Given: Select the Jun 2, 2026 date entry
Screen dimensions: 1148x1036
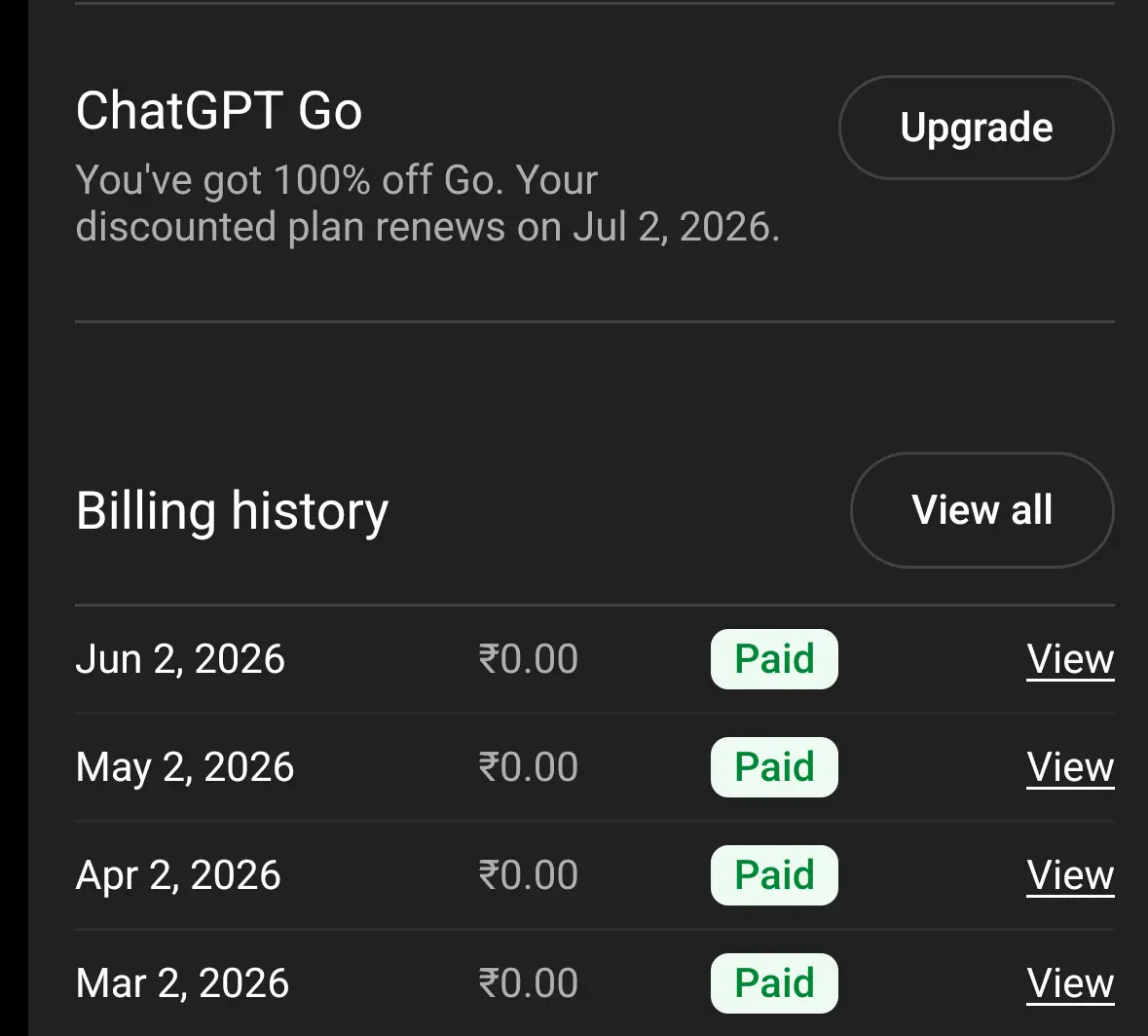Looking at the screenshot, I should (180, 659).
